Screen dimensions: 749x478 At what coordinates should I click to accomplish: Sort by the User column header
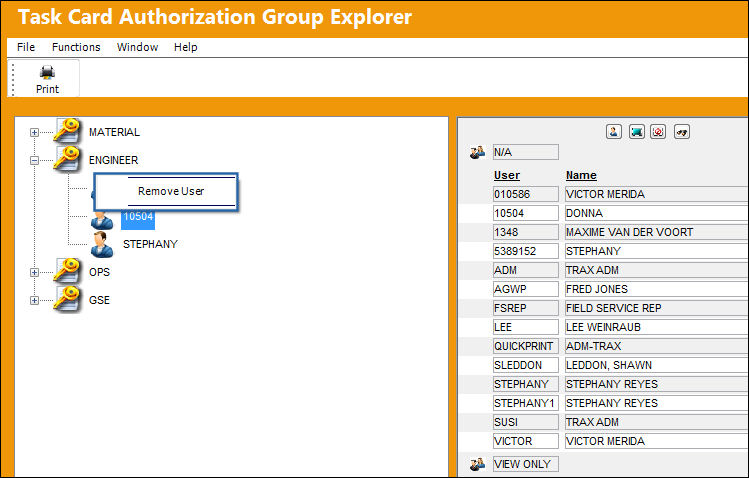pyautogui.click(x=506, y=175)
